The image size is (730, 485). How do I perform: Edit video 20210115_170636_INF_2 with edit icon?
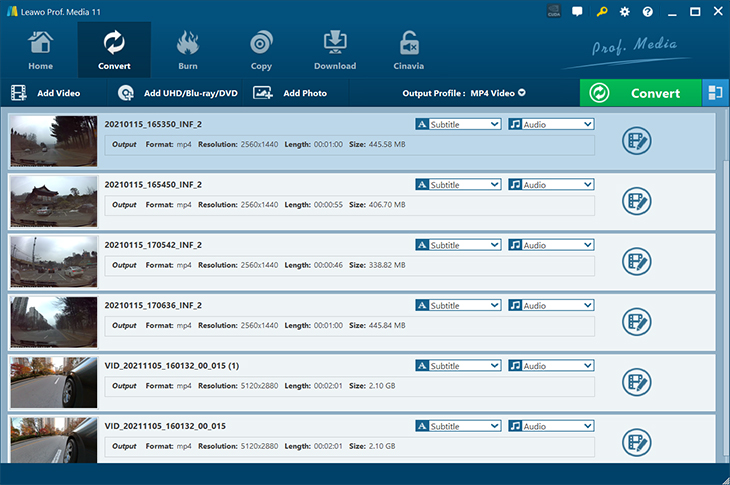(x=636, y=322)
